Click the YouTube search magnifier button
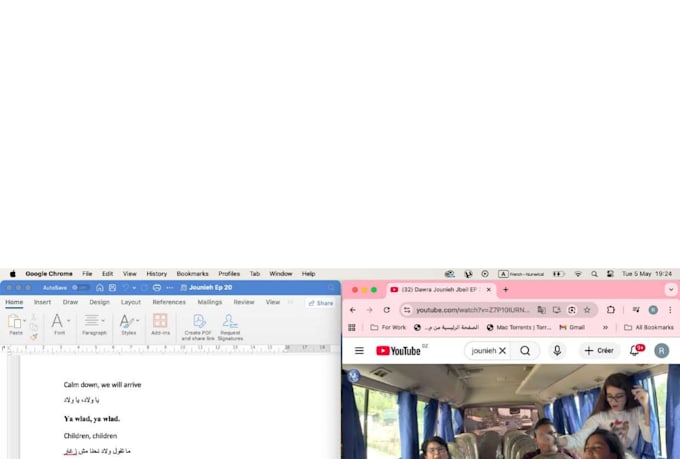Viewport: 680px width, 459px height. (x=525, y=351)
